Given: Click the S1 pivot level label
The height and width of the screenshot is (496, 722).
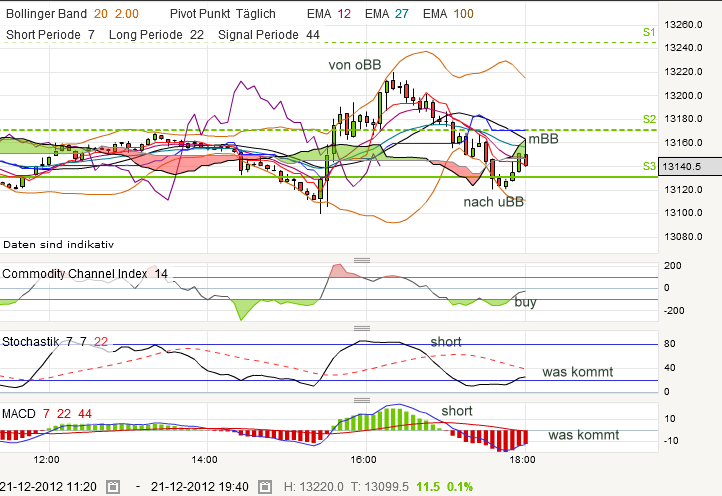Looking at the screenshot, I should [x=649, y=32].
